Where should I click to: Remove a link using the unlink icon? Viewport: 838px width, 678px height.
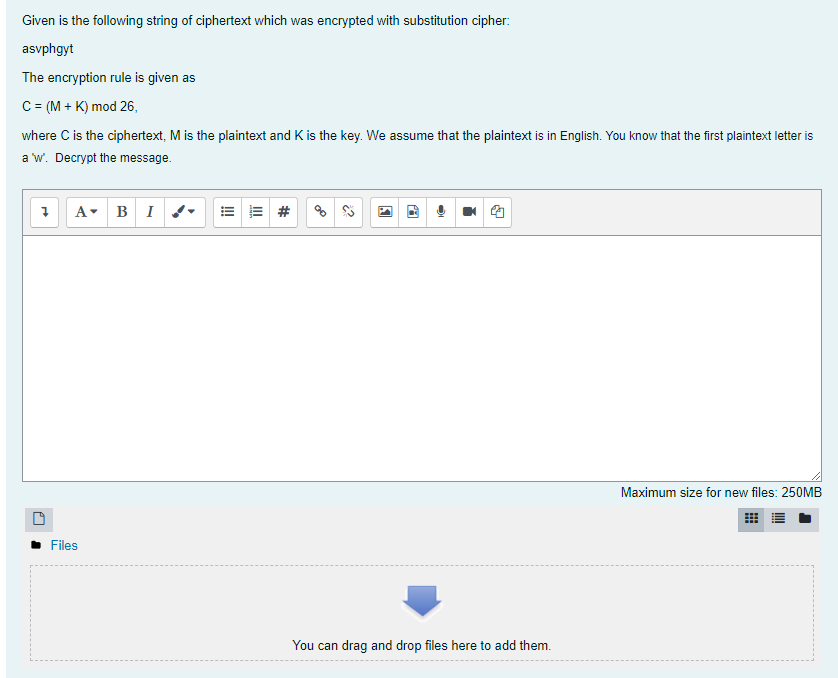click(x=348, y=212)
